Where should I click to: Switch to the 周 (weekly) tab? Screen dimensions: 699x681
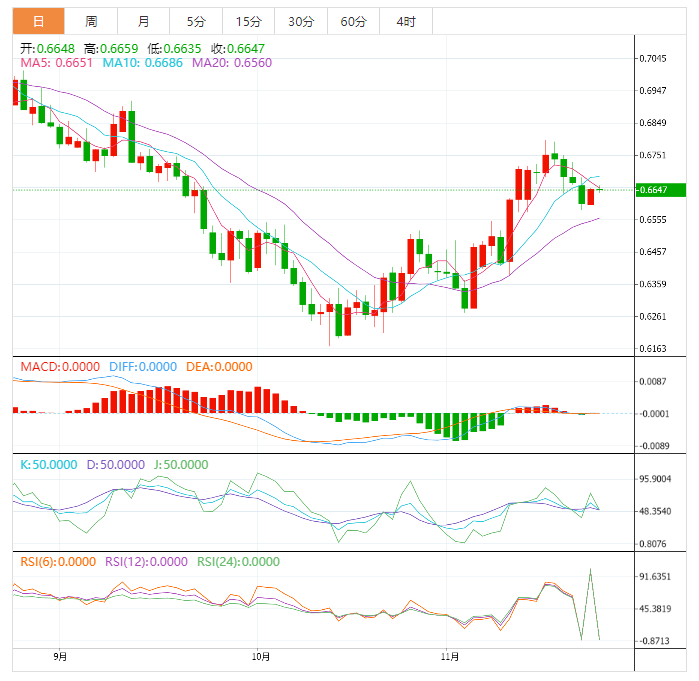tap(91, 21)
